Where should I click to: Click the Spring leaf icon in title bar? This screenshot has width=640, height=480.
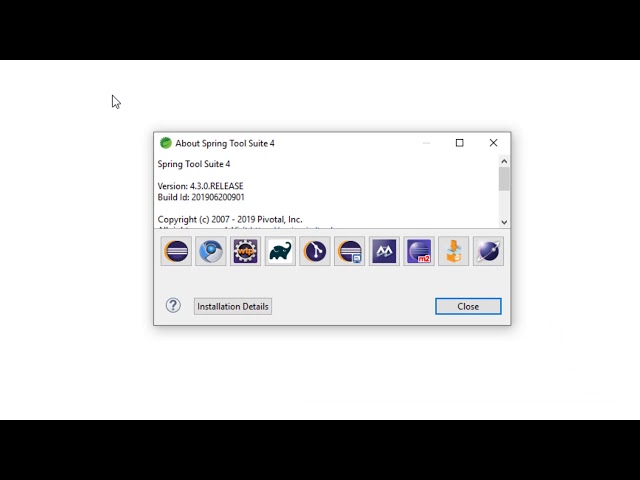pos(166,143)
